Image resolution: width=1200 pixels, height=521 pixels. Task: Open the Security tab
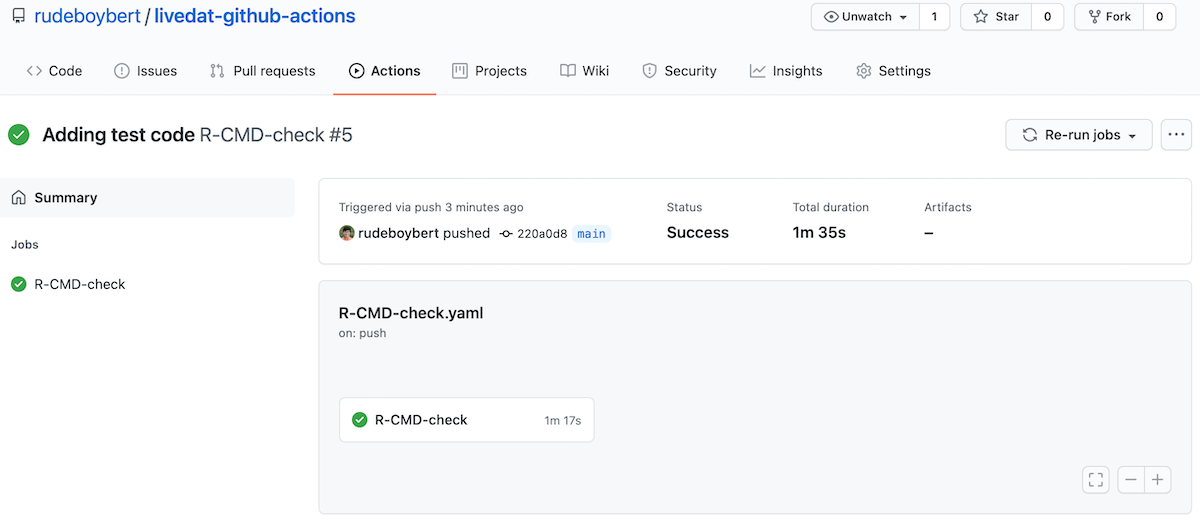679,71
